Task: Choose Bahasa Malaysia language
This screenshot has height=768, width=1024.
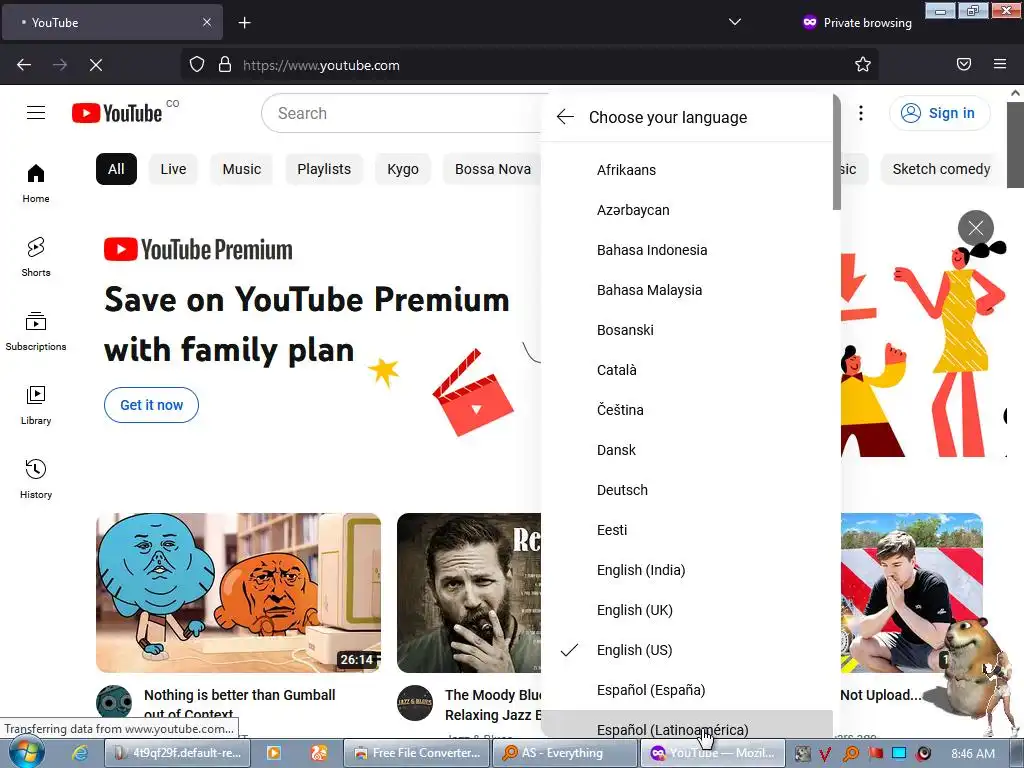Action: [x=687, y=290]
